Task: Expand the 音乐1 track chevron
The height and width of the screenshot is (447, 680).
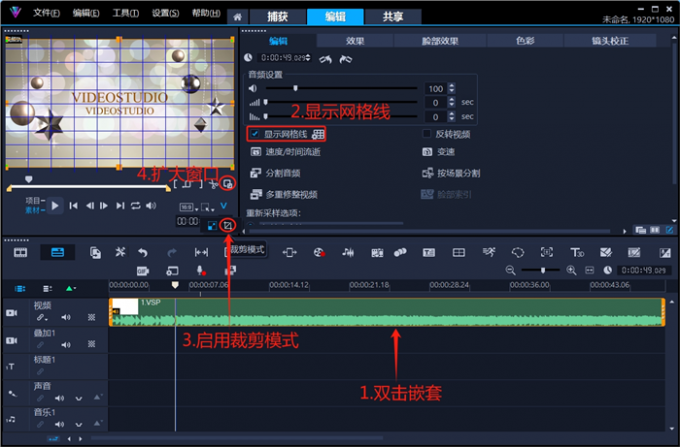Action: coord(78,424)
